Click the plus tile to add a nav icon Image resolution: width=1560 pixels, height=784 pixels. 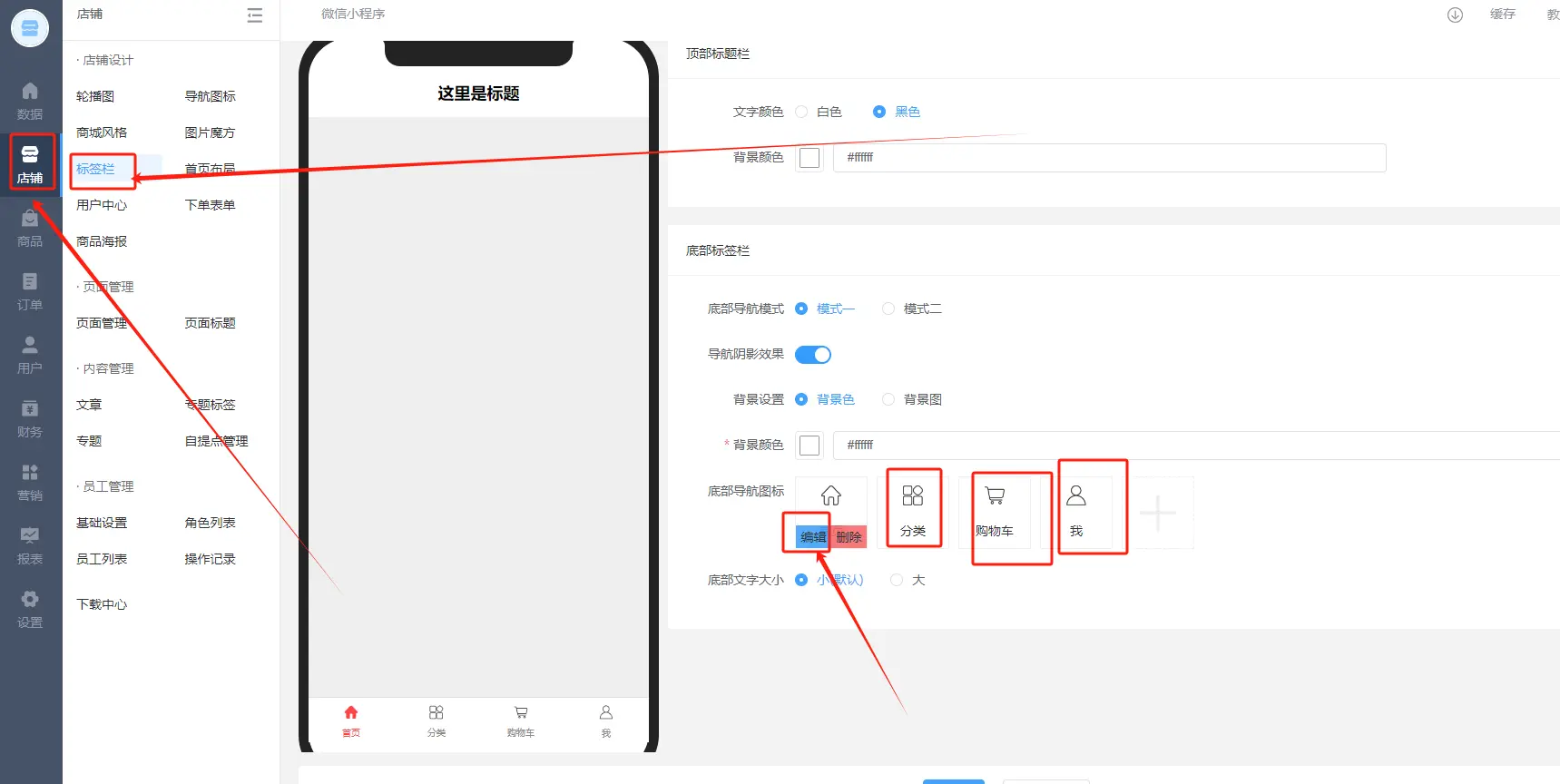1157,513
